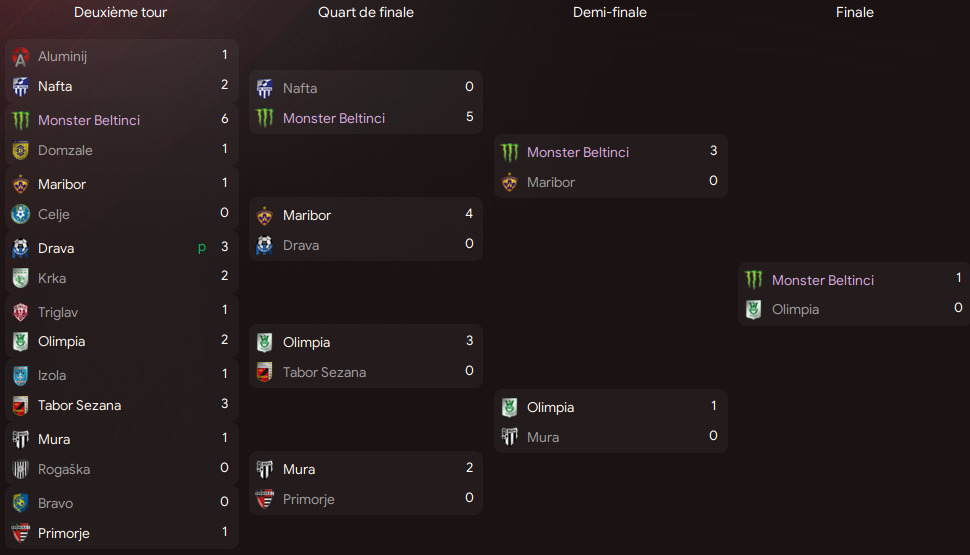Open the Bravo club badge
Screen dimensions: 970x555
(x=20, y=503)
